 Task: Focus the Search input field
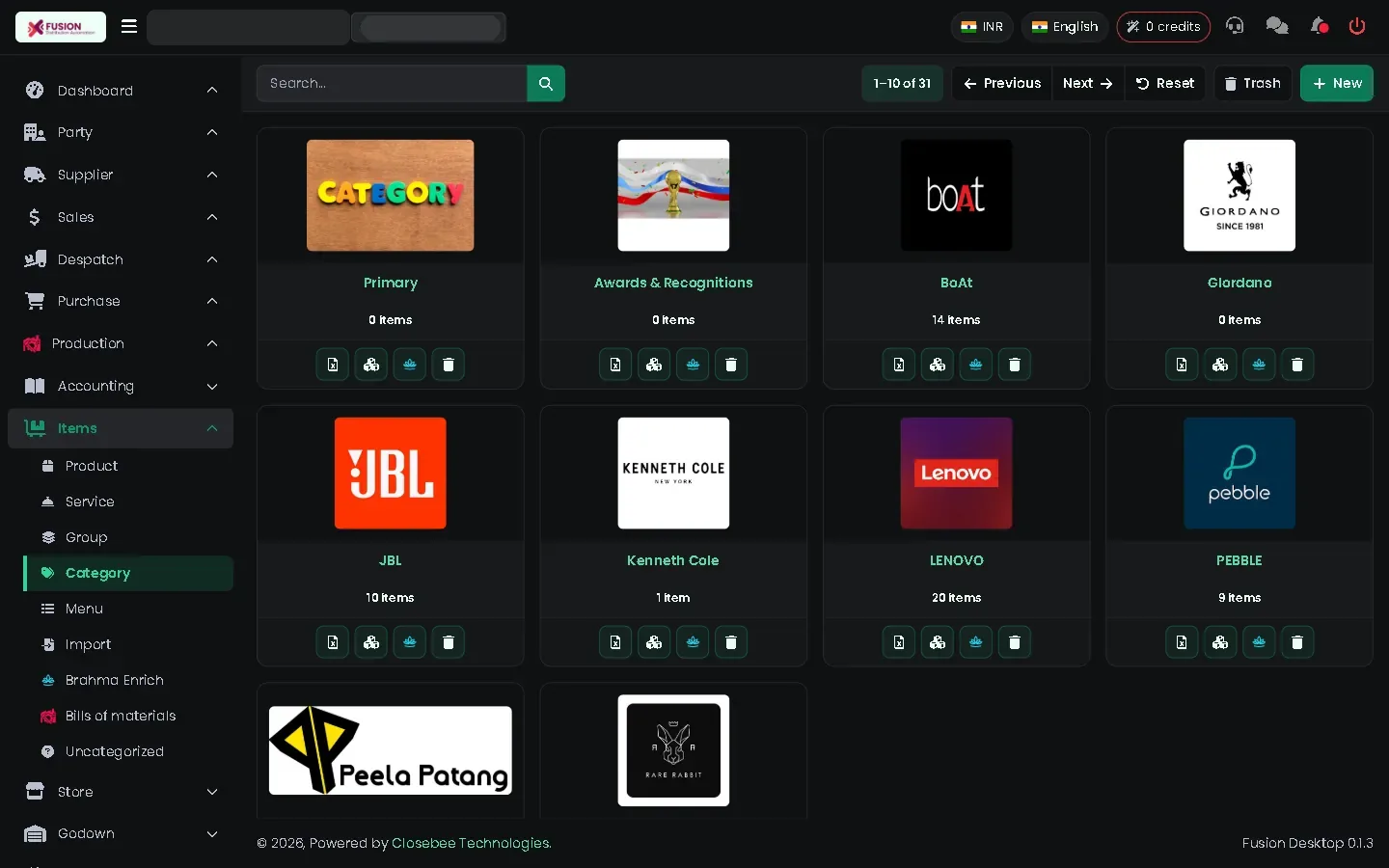(x=392, y=84)
